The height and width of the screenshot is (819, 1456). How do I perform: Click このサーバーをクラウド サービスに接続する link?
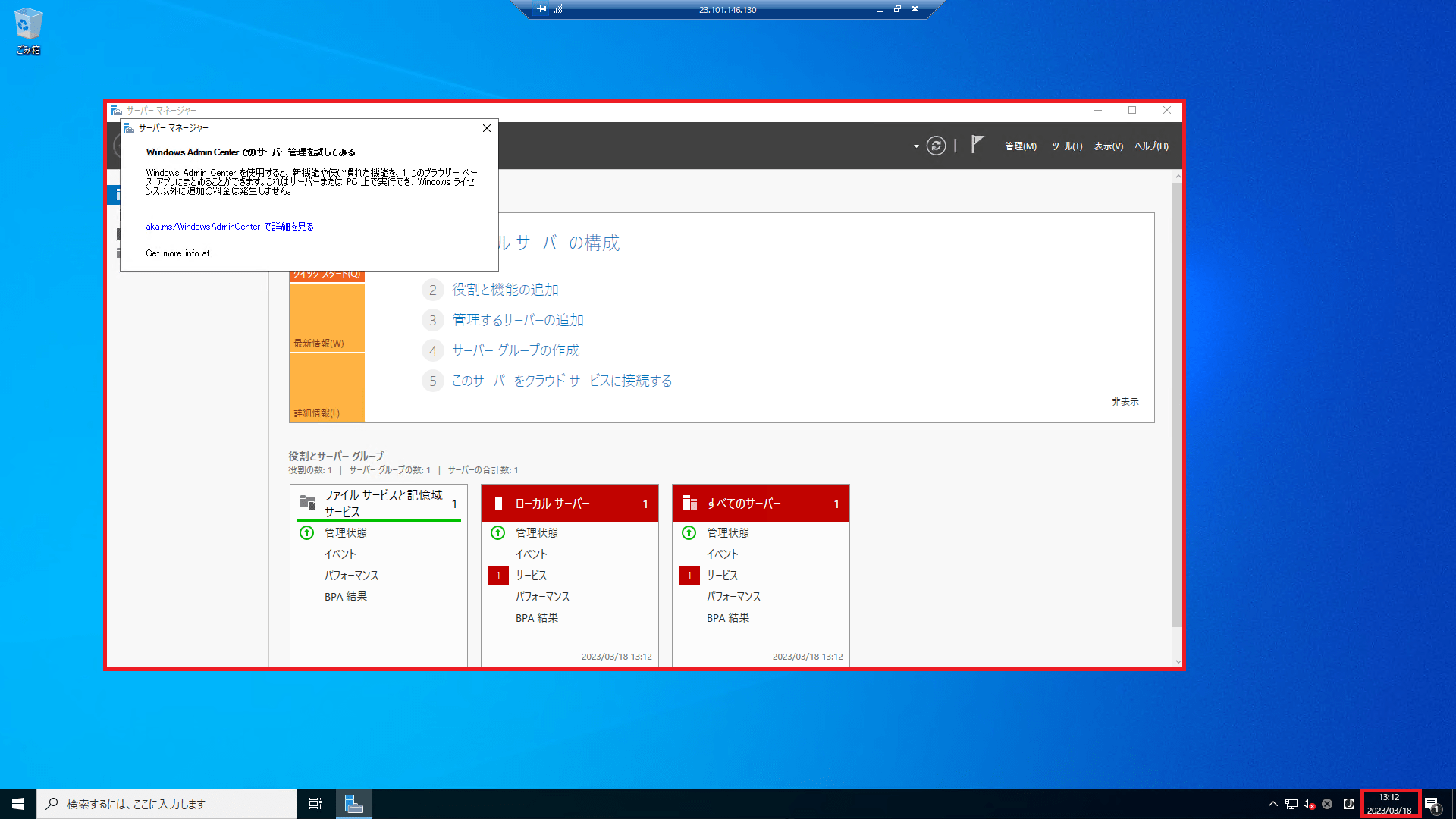(x=562, y=381)
